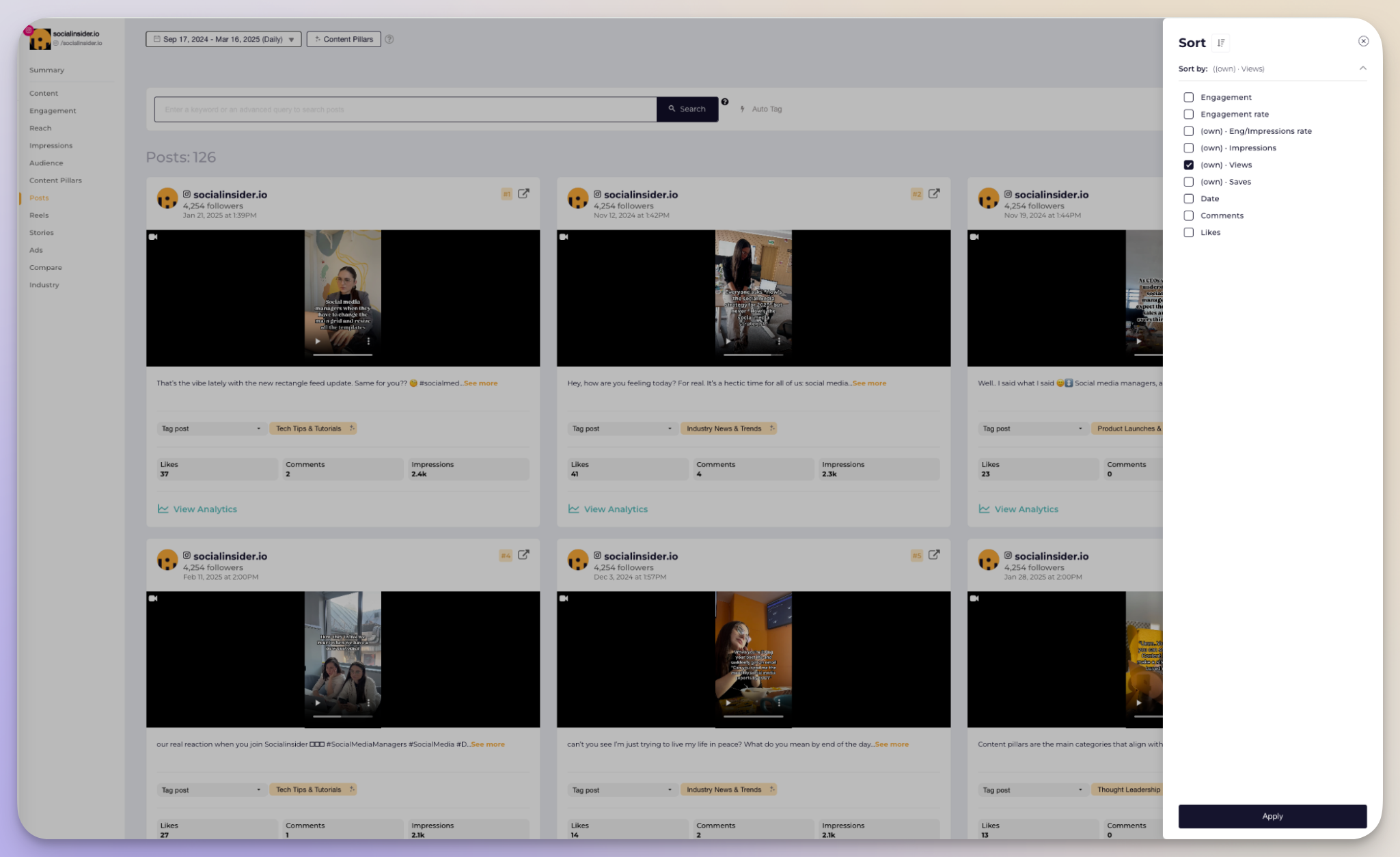Check the Likes sort option
The image size is (1400, 857).
point(1189,232)
